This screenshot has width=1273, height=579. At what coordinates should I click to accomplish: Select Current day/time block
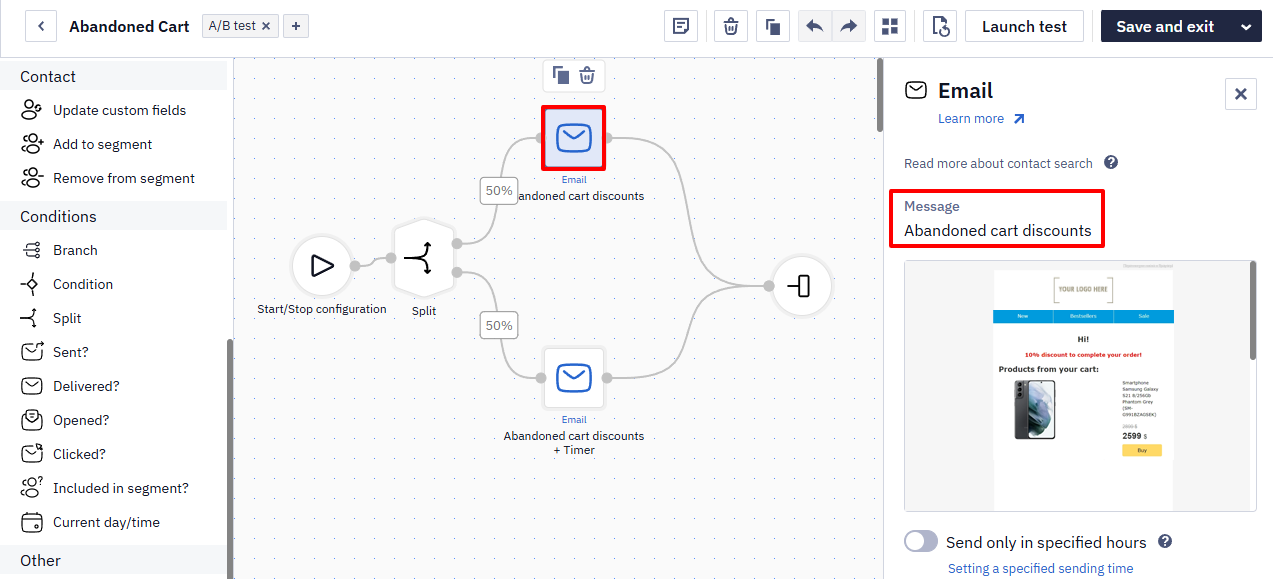[x=106, y=522]
